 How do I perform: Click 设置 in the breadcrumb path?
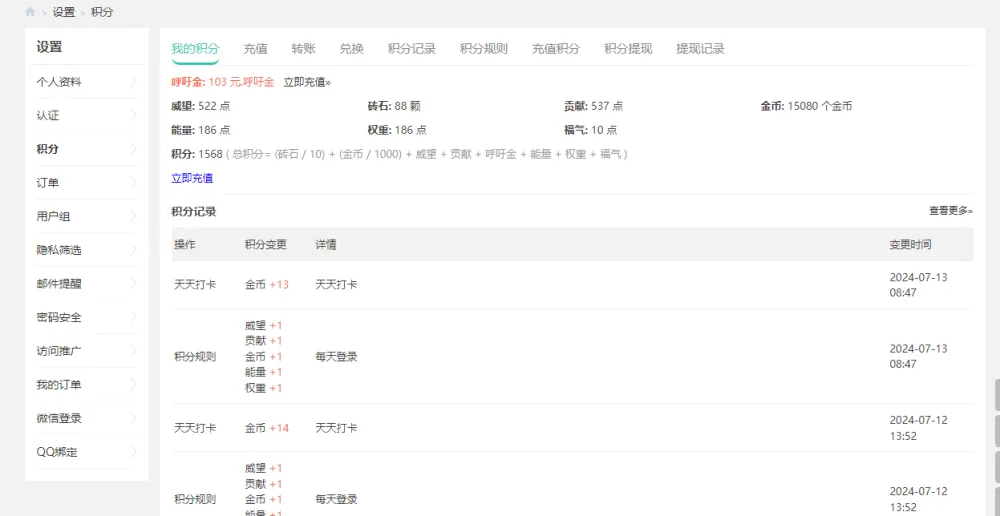coord(64,12)
